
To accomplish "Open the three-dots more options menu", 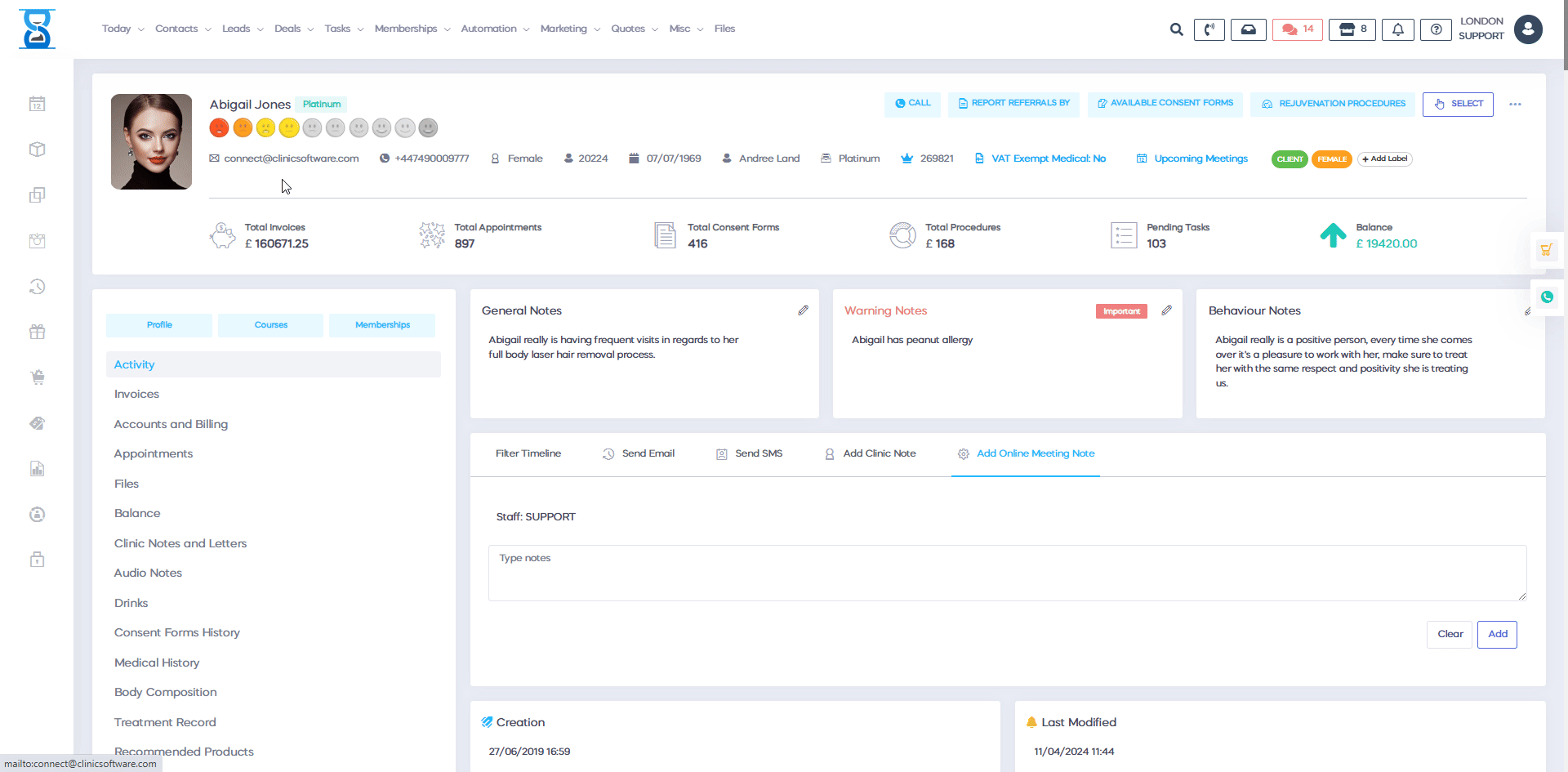I will tap(1515, 105).
